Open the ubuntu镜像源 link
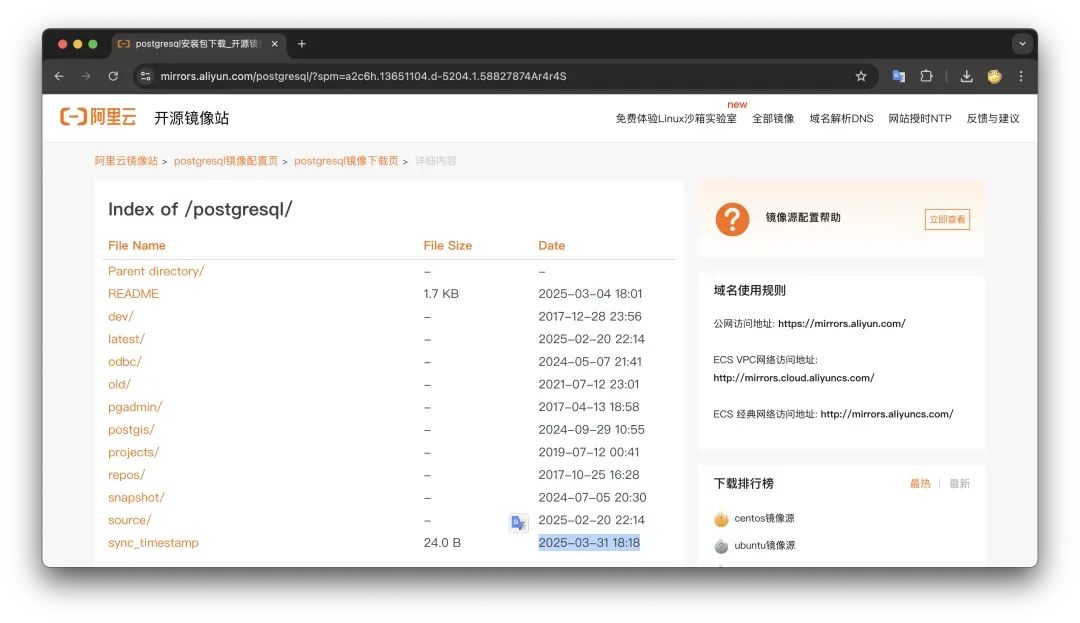Viewport: 1080px width, 623px height. click(x=765, y=545)
